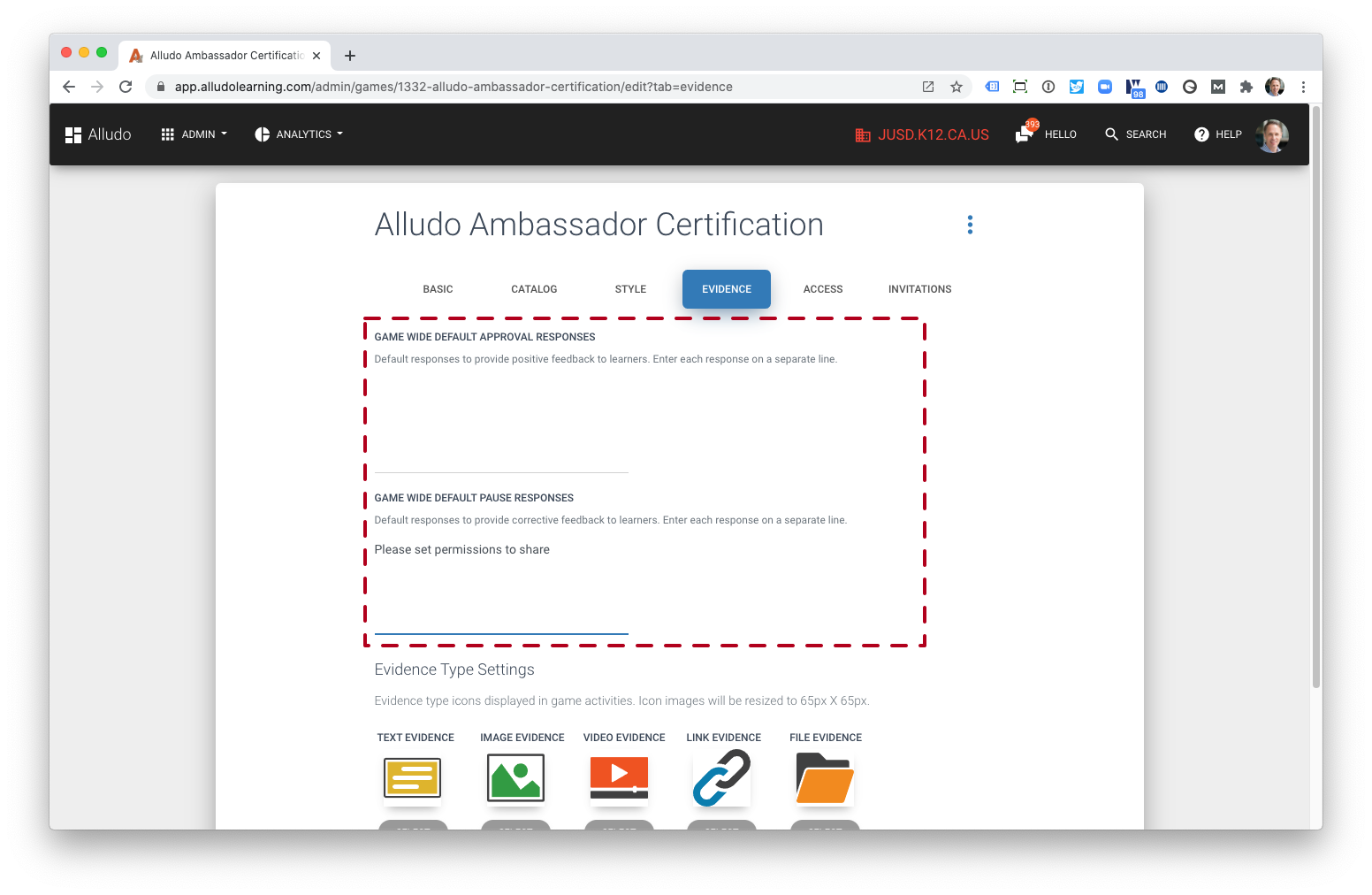
Task: Click the Video Evidence icon image
Action: [x=619, y=778]
